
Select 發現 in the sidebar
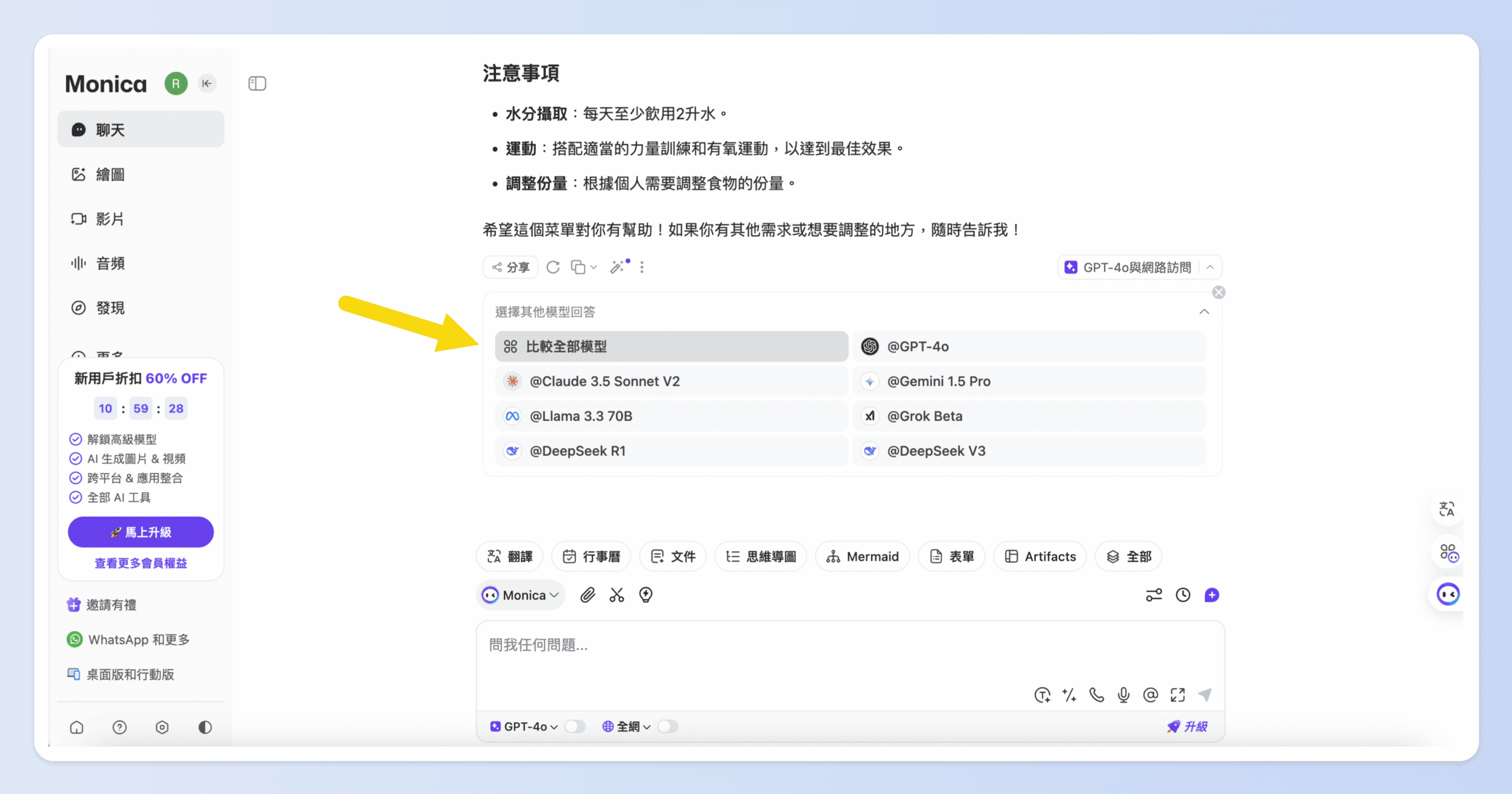click(x=141, y=308)
